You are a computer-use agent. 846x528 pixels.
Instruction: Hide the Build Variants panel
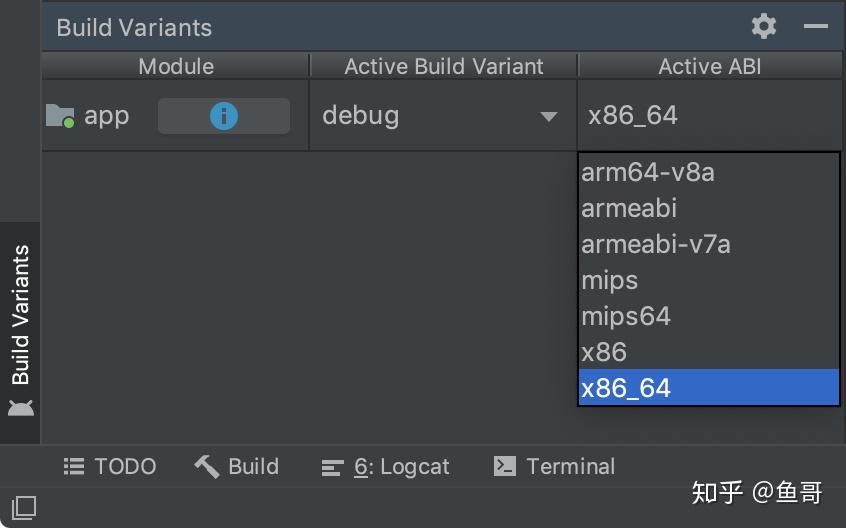tap(815, 26)
